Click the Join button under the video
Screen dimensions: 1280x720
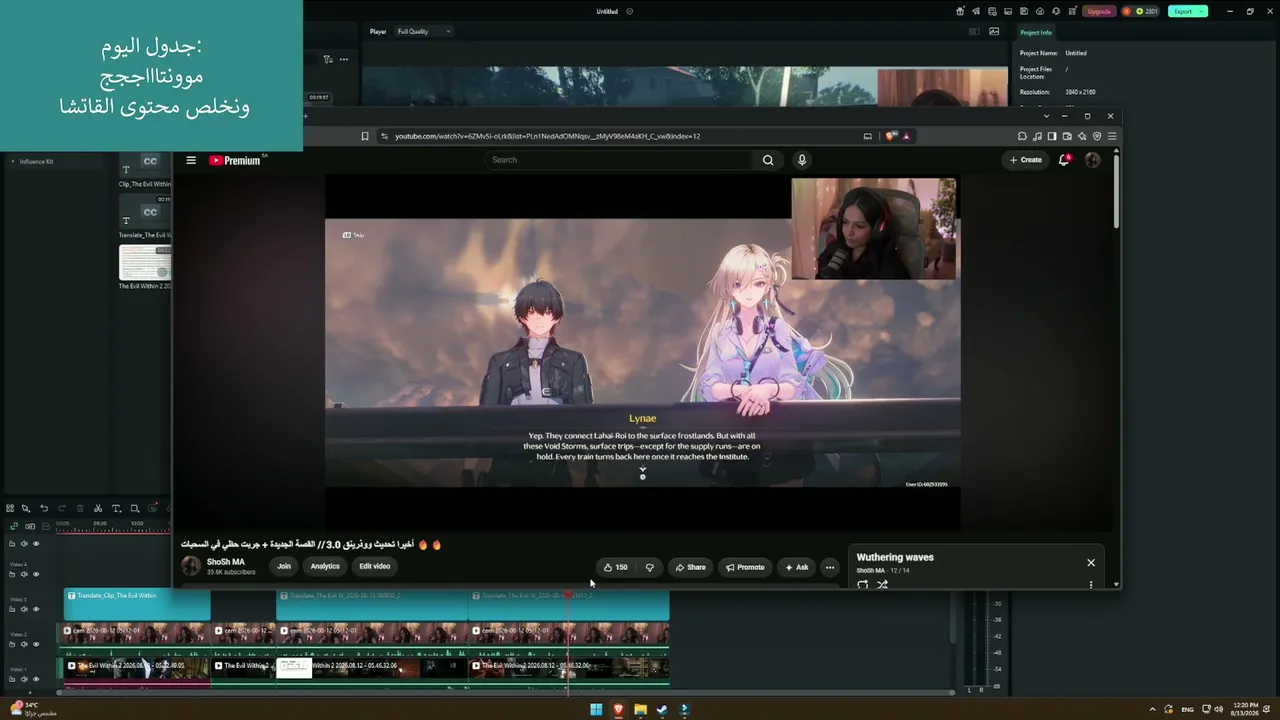coord(284,566)
